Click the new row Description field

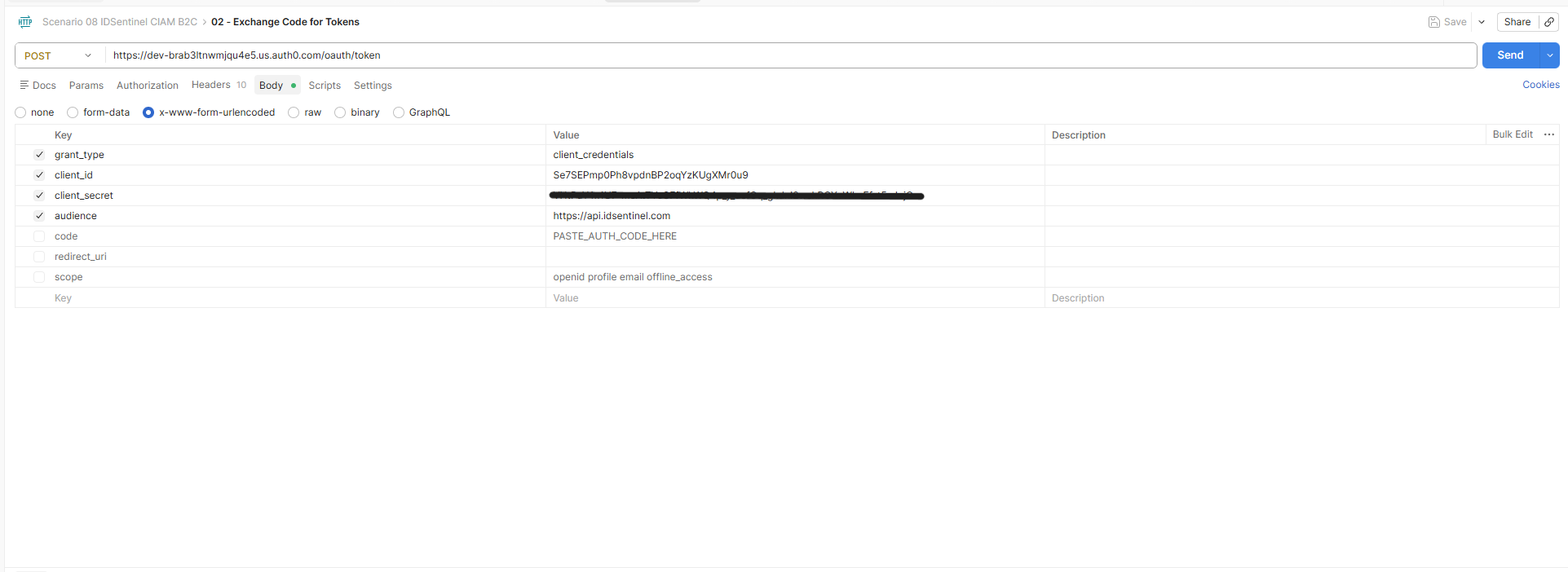pyautogui.click(x=1301, y=298)
